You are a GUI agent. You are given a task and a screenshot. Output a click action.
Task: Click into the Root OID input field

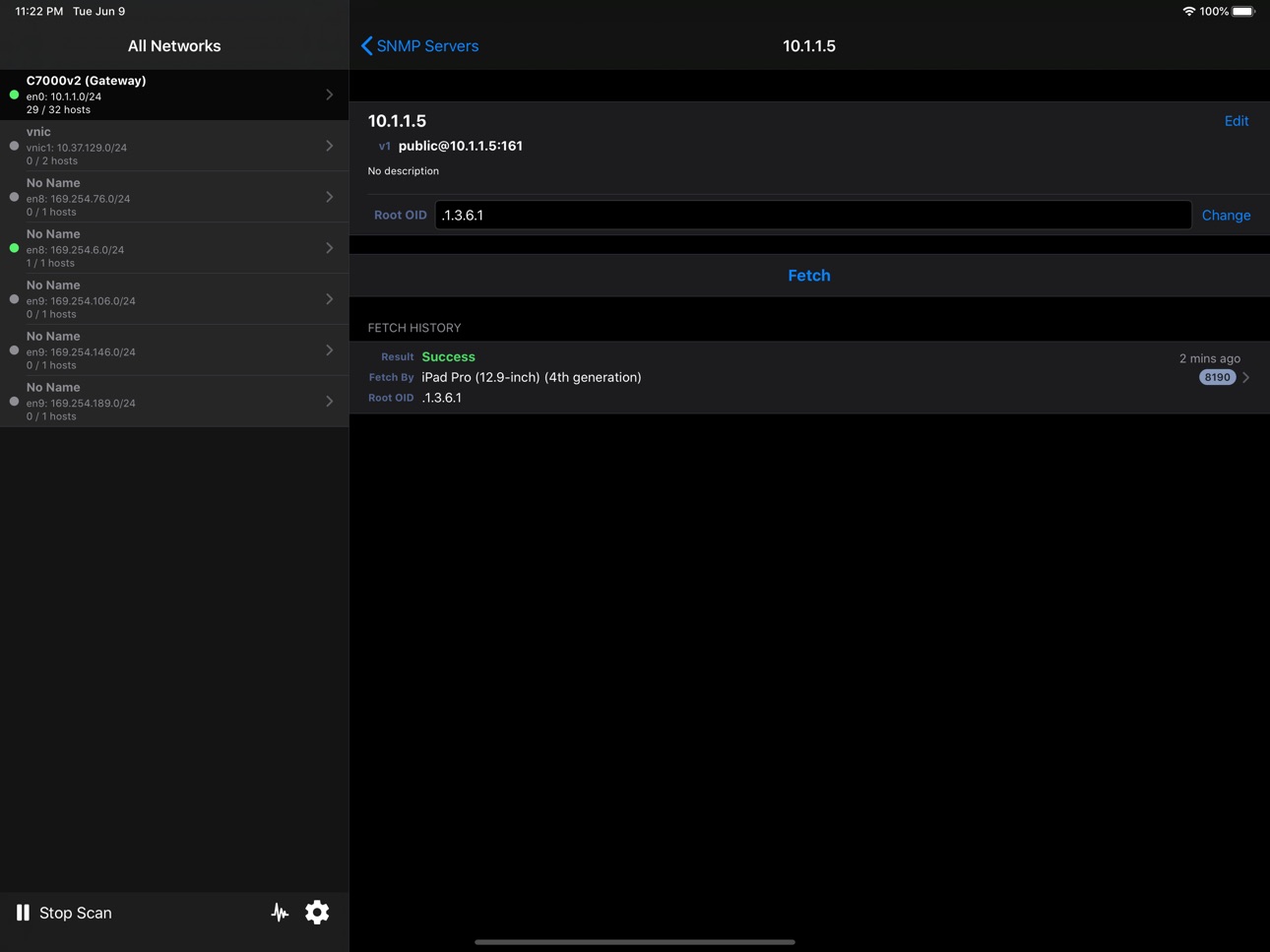813,215
